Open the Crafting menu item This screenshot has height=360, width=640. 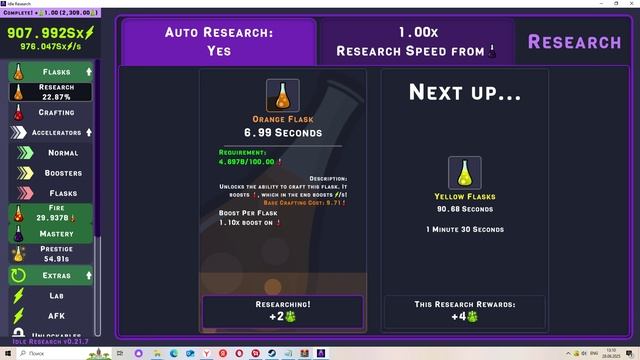51,112
